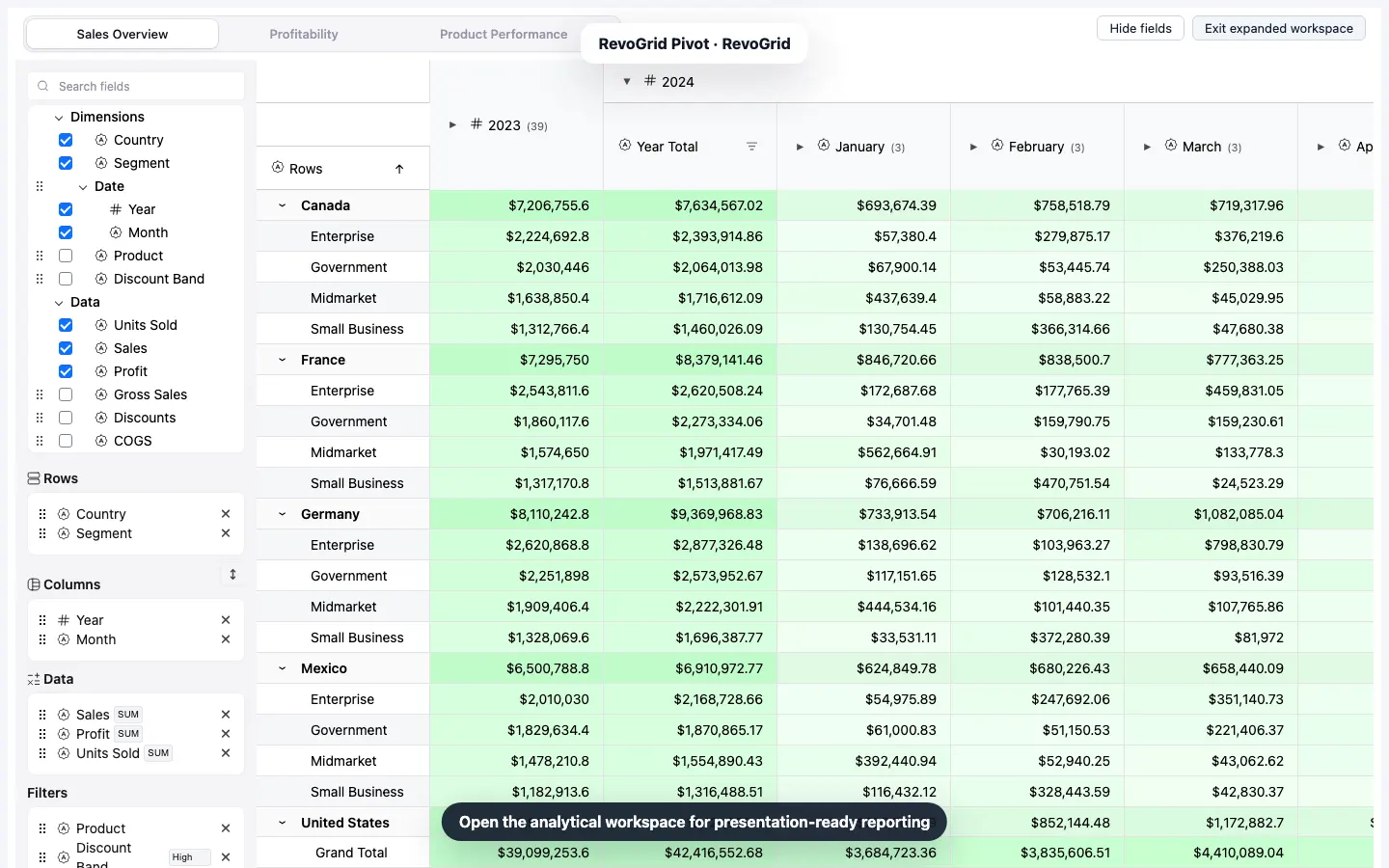This screenshot has height=868, width=1389.
Task: Open SUM aggregation badge for Sales
Action: pos(128,715)
